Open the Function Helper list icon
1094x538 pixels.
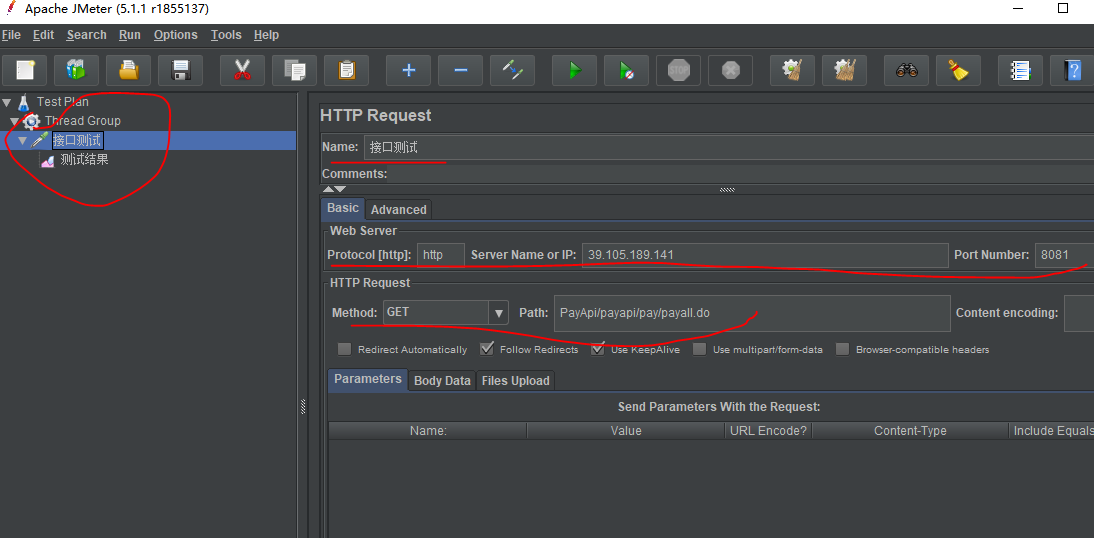[1020, 70]
